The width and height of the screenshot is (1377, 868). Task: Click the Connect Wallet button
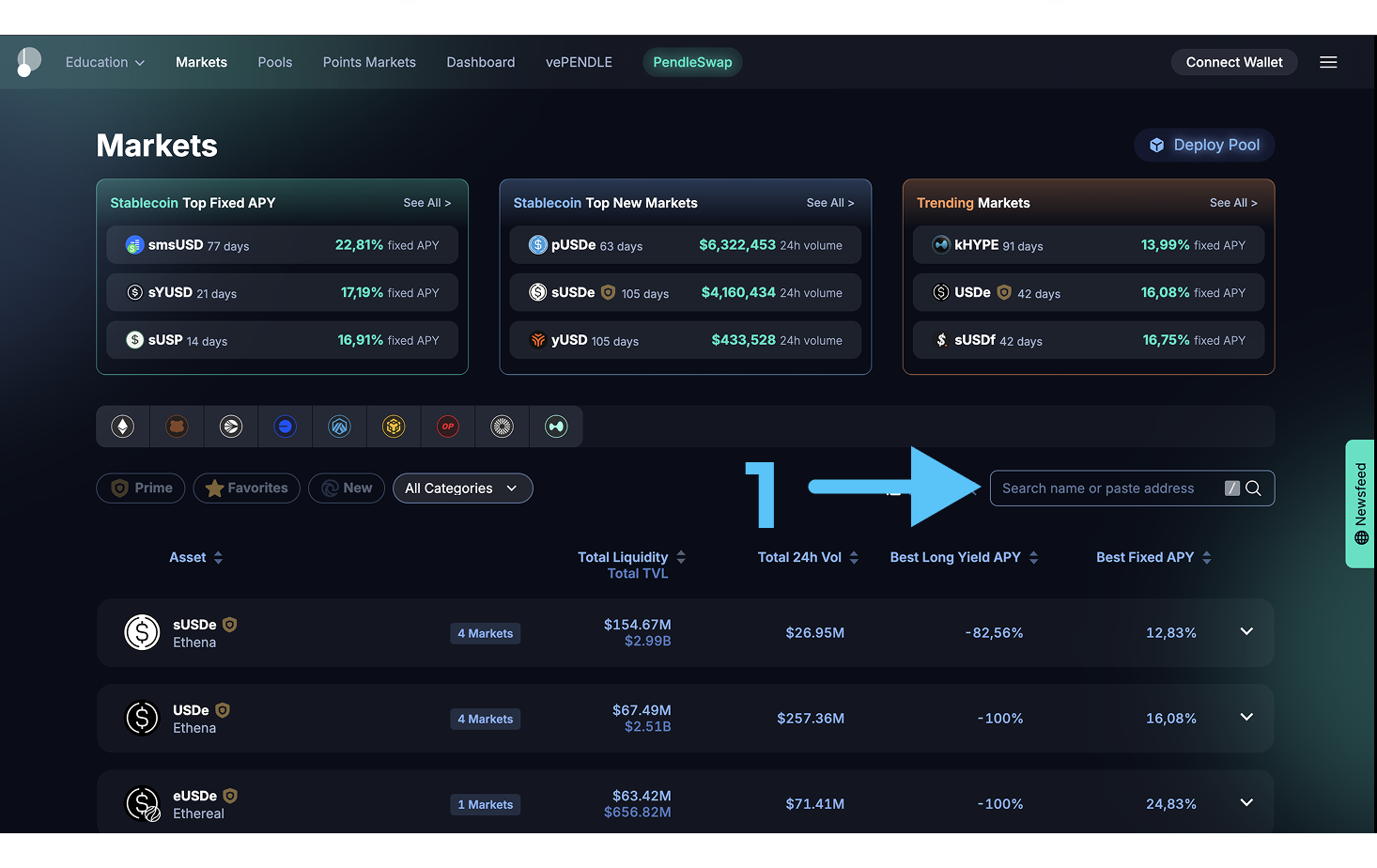click(1233, 62)
